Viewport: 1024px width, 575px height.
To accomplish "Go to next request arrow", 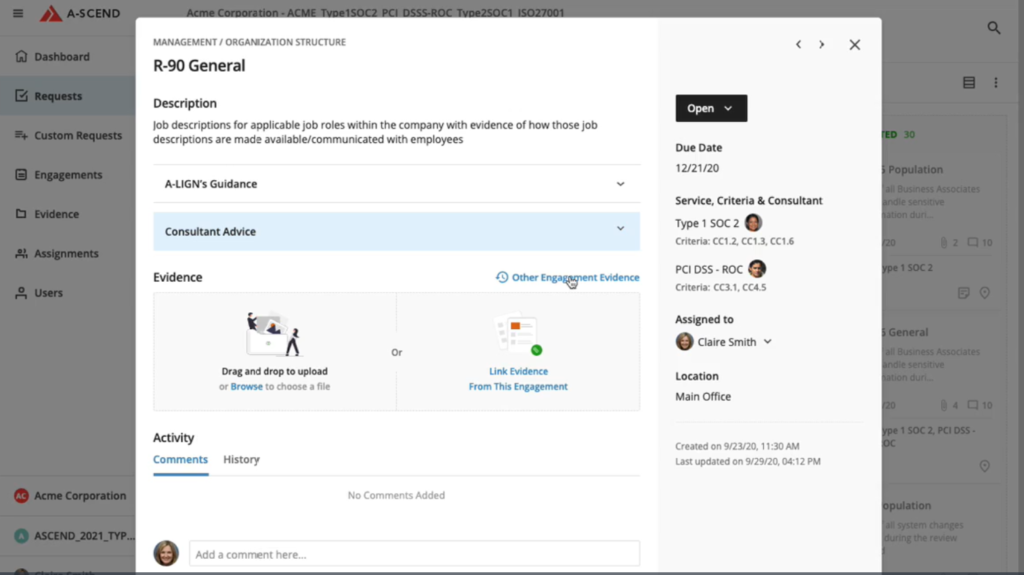I will (x=822, y=44).
